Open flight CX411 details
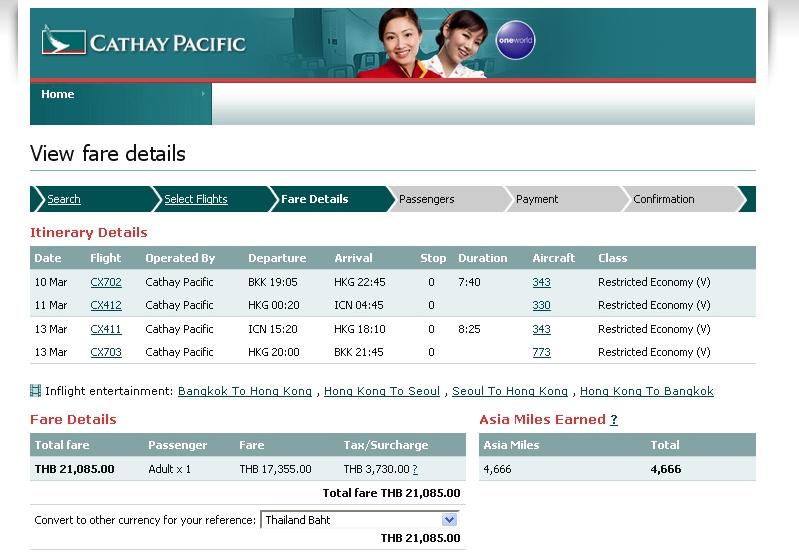The width and height of the screenshot is (799, 556). click(x=106, y=329)
